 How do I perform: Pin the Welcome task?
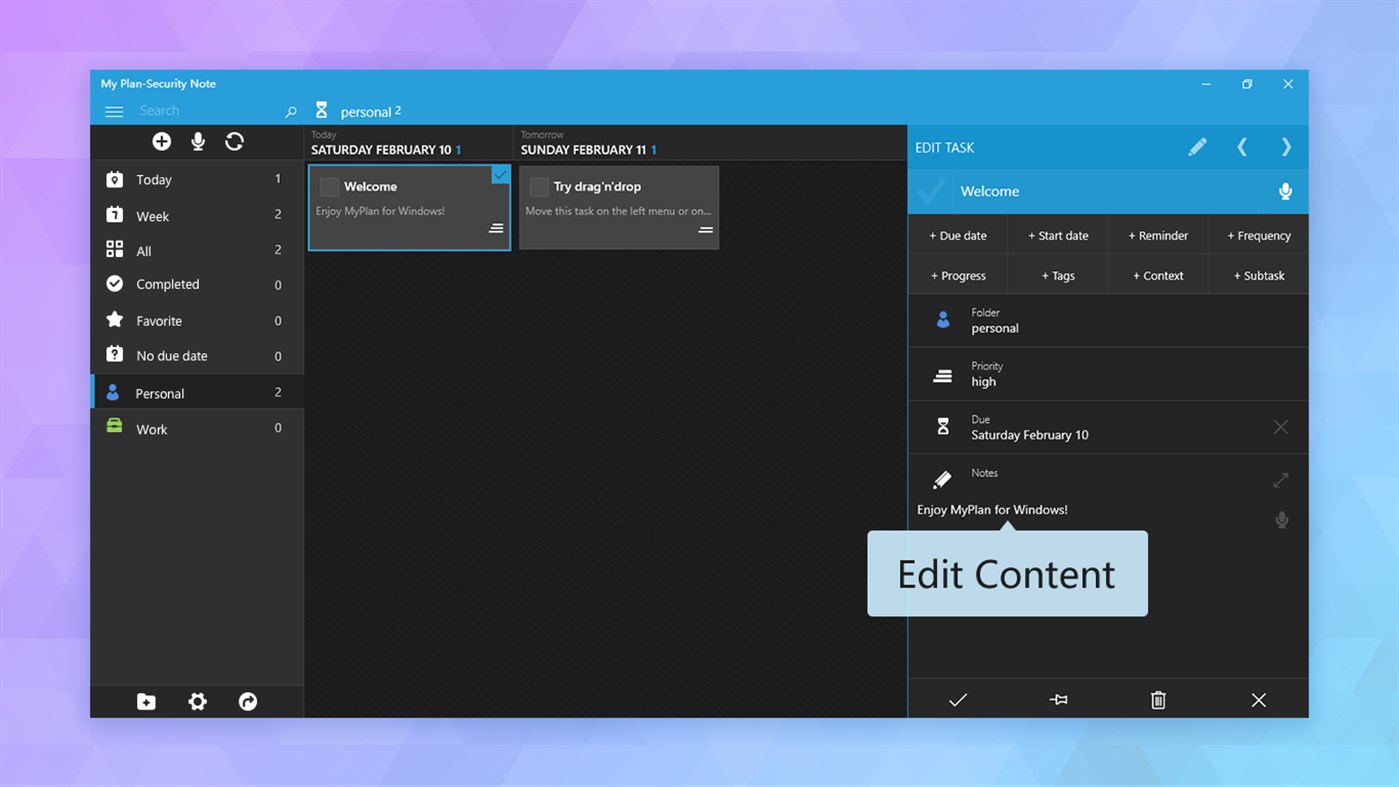1057,699
